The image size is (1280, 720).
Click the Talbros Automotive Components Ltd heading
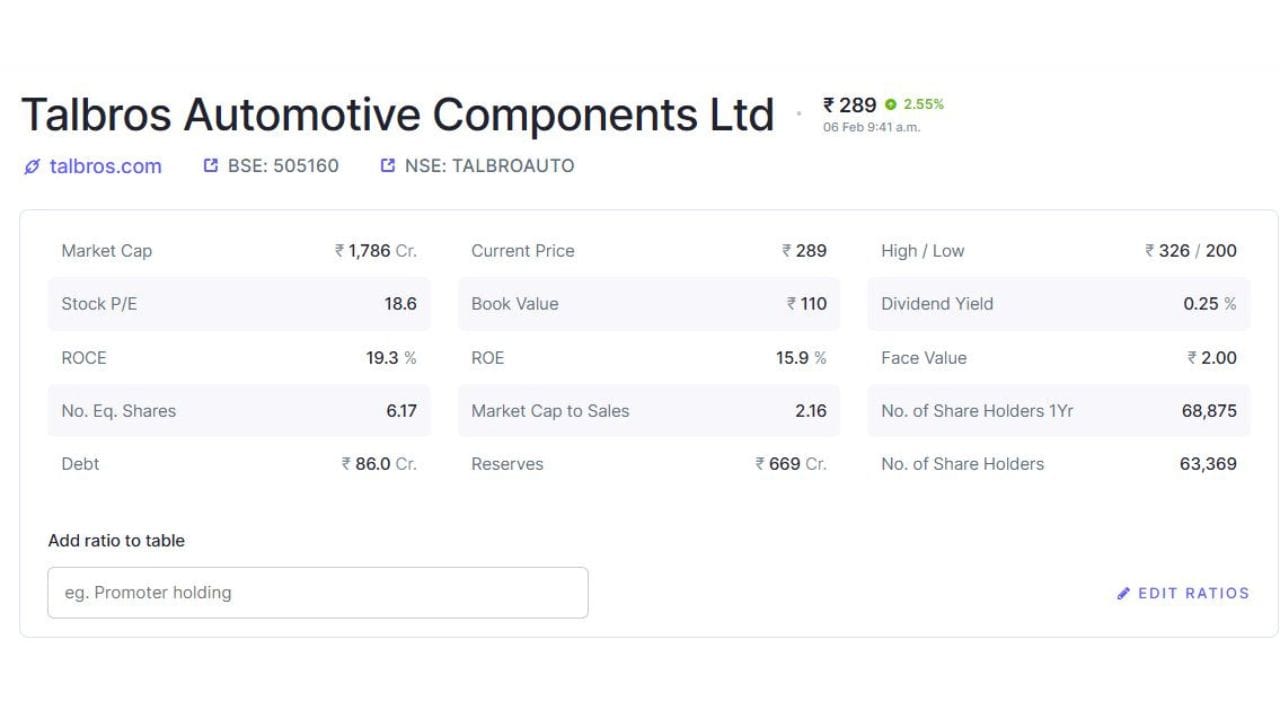397,115
